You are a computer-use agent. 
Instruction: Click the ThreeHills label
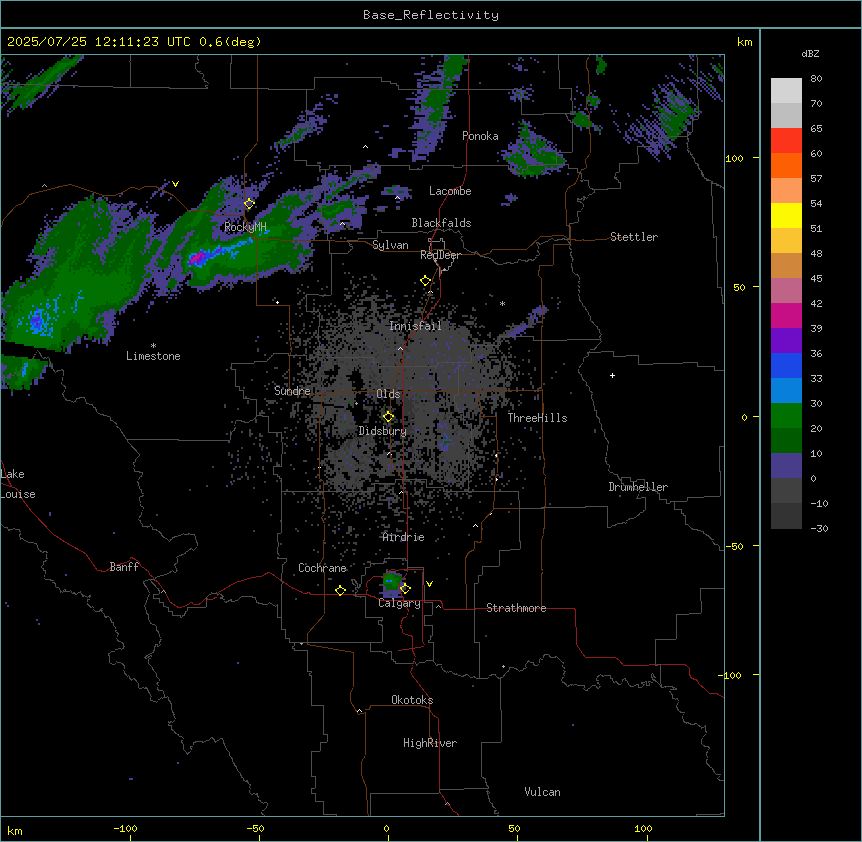pyautogui.click(x=537, y=418)
